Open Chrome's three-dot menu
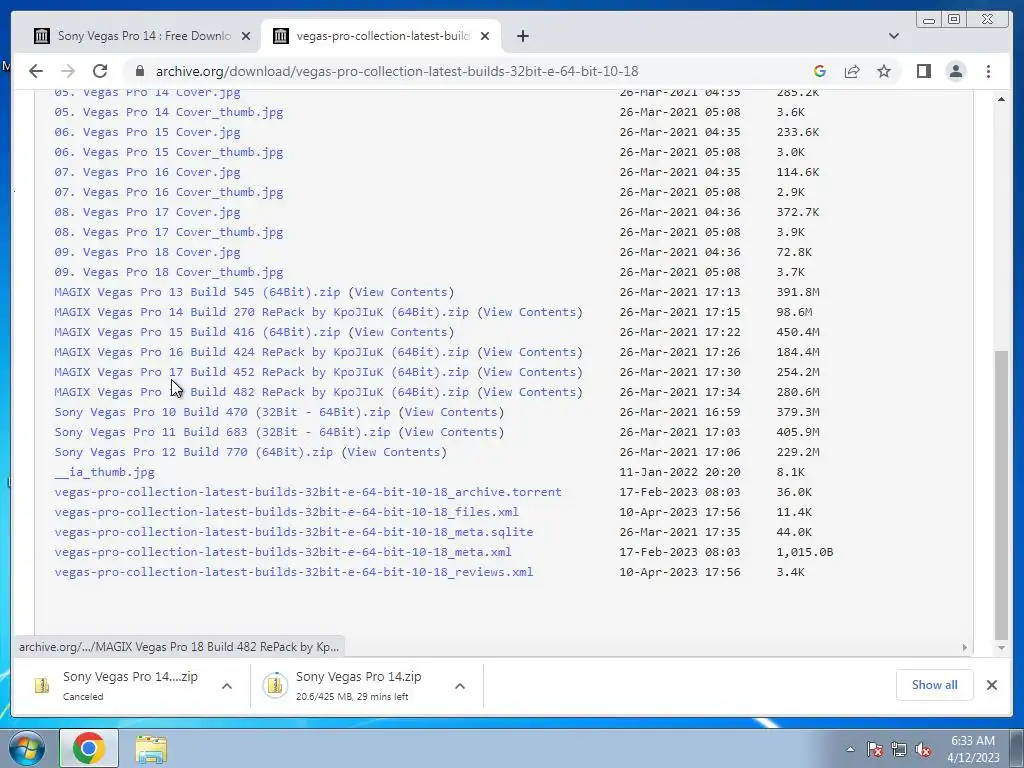 click(x=988, y=71)
